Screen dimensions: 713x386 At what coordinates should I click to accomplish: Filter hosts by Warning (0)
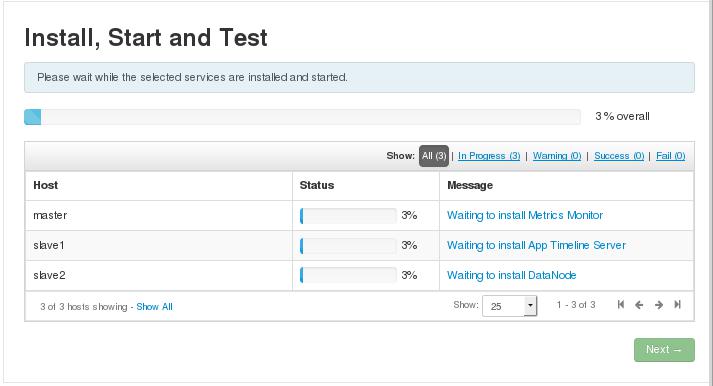[557, 156]
